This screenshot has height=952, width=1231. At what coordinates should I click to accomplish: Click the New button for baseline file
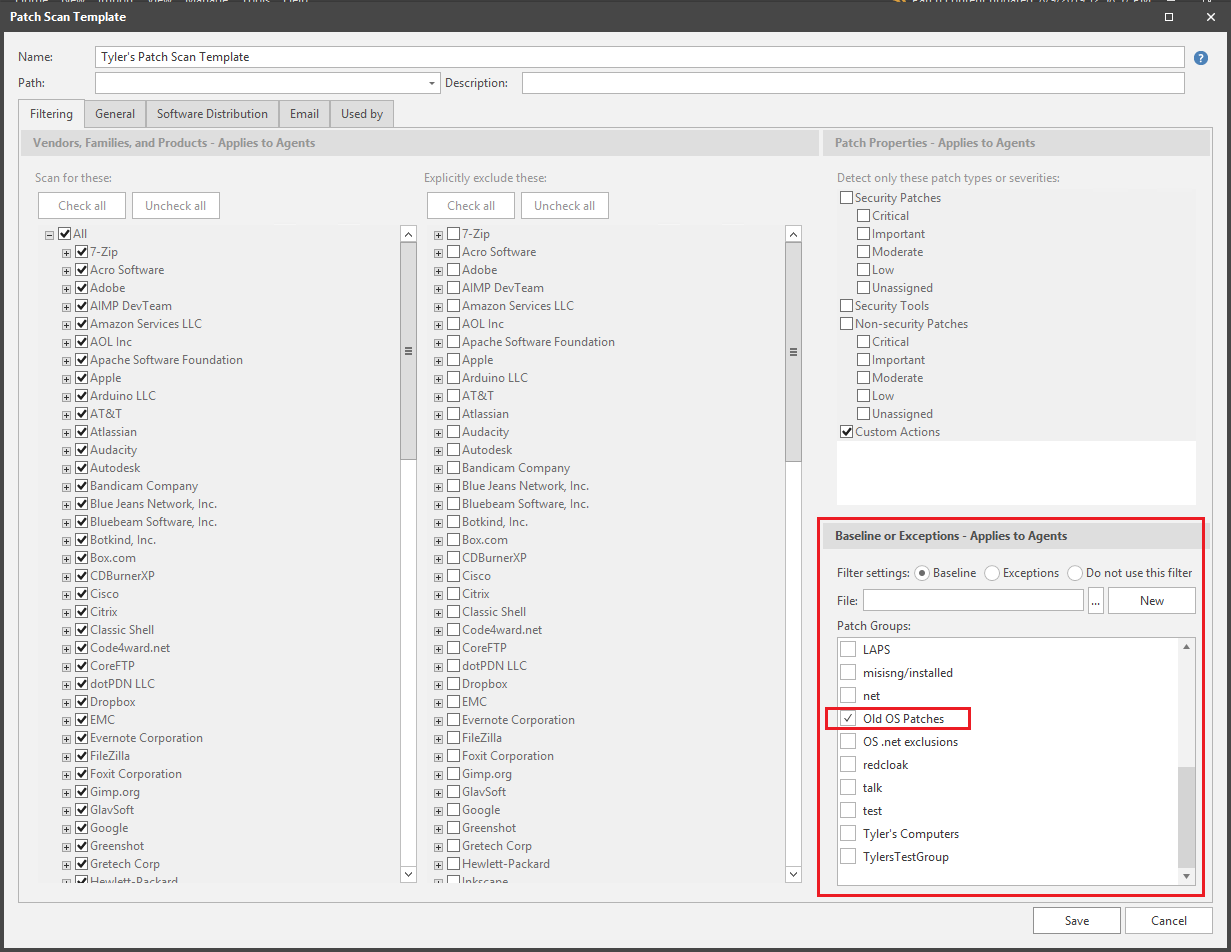tap(1151, 601)
